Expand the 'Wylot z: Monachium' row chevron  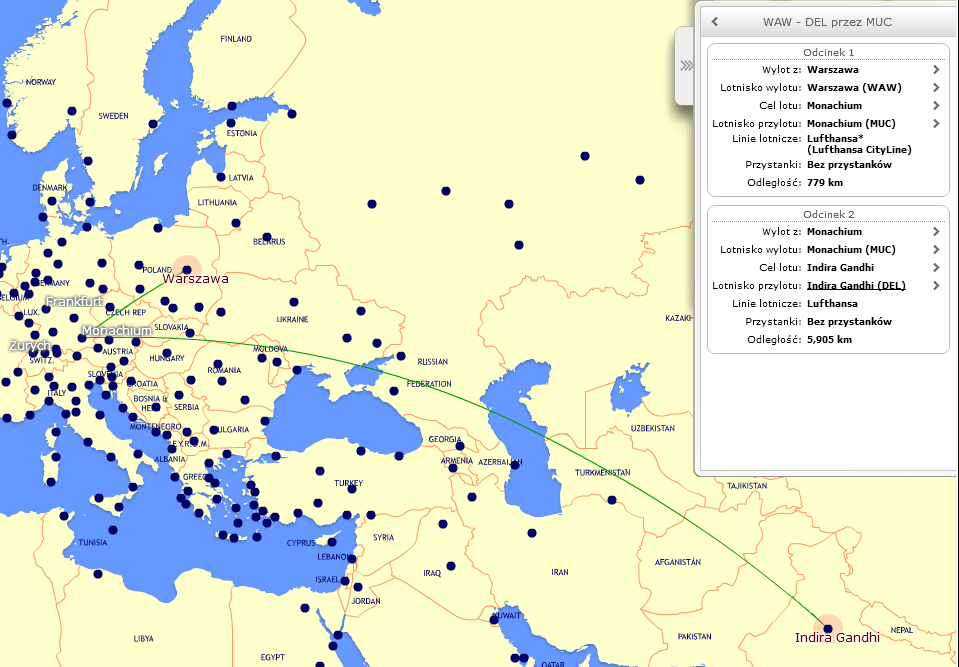[x=936, y=232]
